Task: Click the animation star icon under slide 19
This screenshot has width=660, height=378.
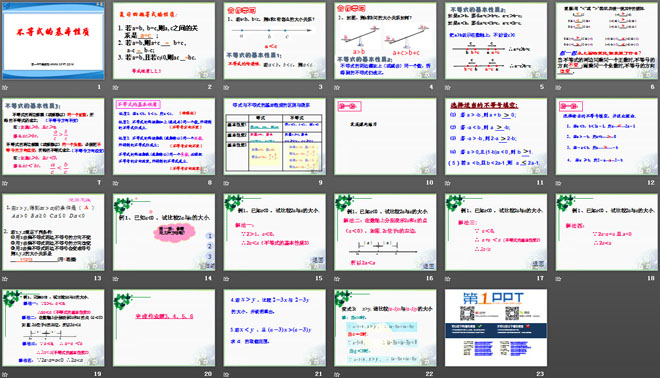Action: pos(5,374)
